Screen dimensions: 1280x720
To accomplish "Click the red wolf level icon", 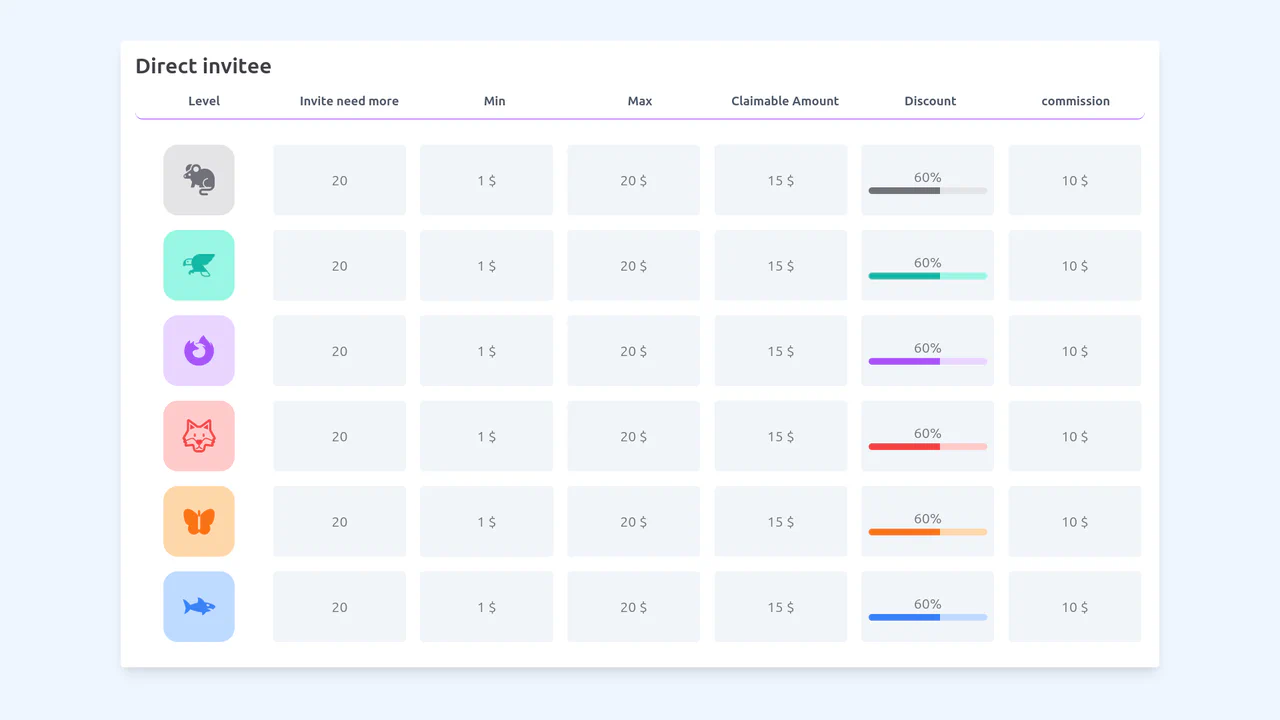I will point(199,436).
